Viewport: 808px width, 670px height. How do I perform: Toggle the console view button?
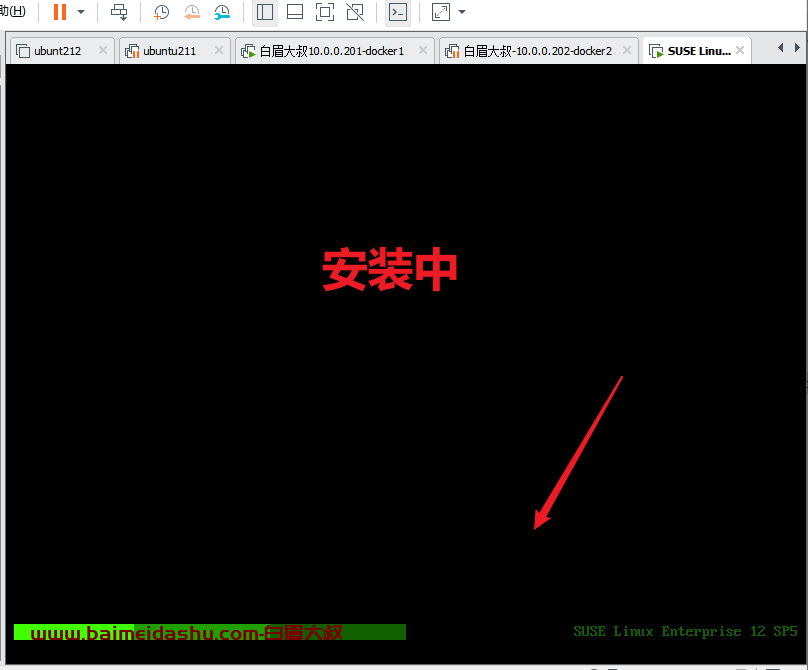(398, 12)
